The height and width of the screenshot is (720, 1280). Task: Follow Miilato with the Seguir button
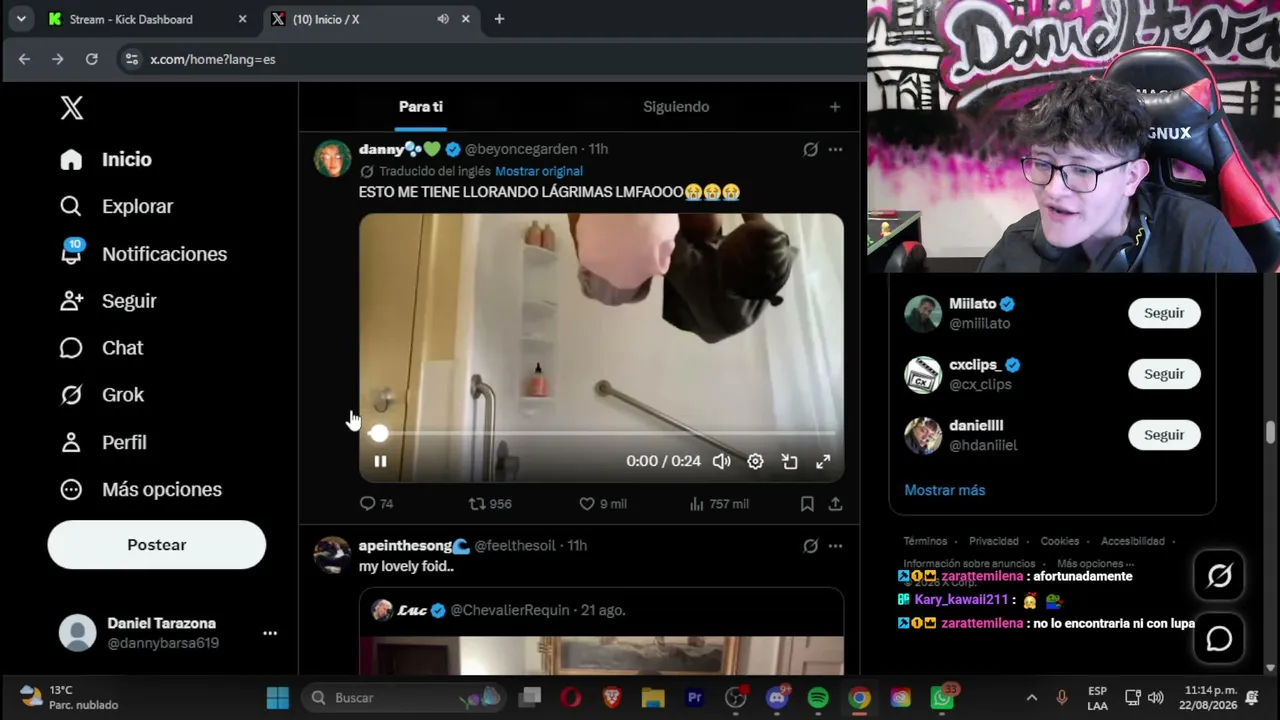[x=1164, y=313]
